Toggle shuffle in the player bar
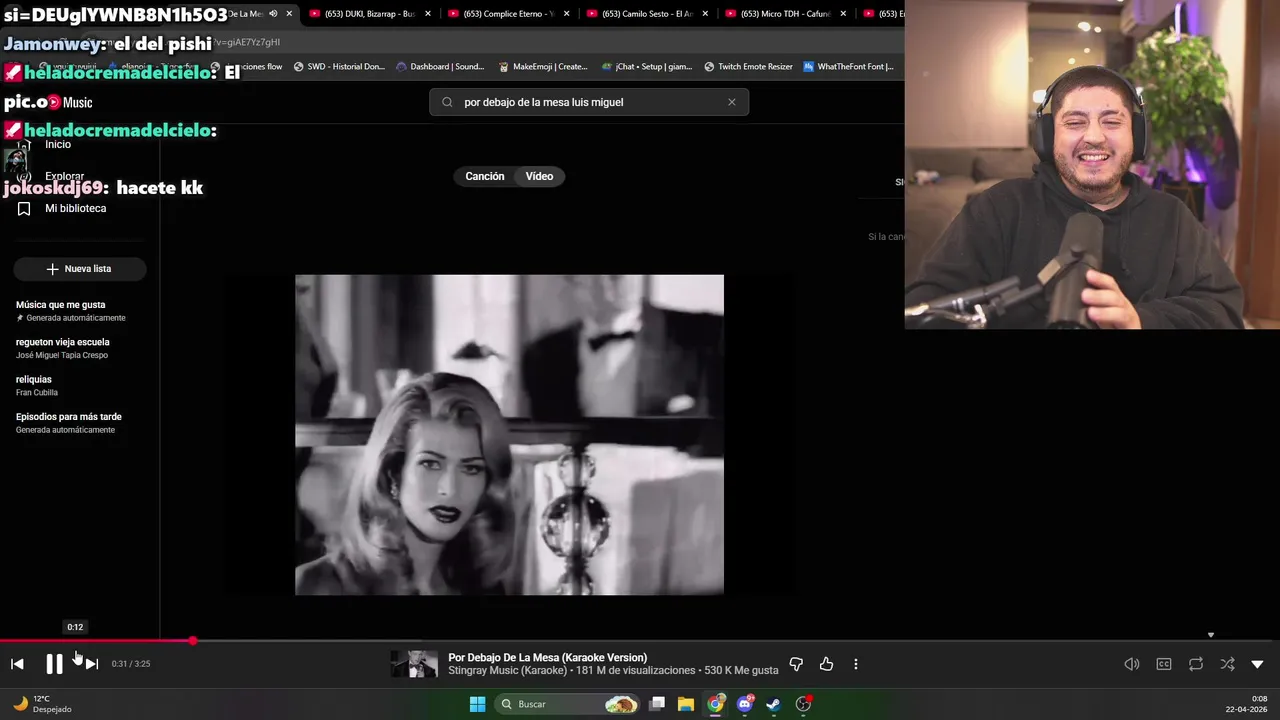The height and width of the screenshot is (720, 1280). click(1227, 664)
